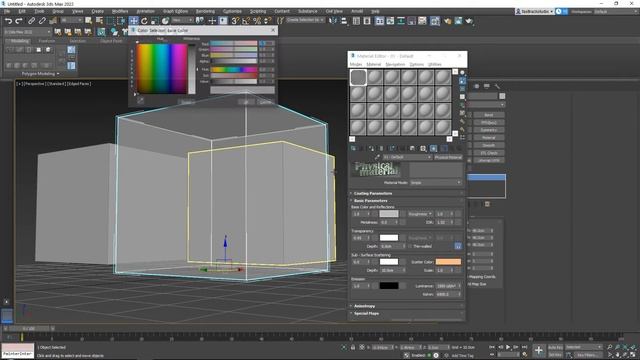
Task: Open the Modifiers menu
Action: [x=120, y=11]
